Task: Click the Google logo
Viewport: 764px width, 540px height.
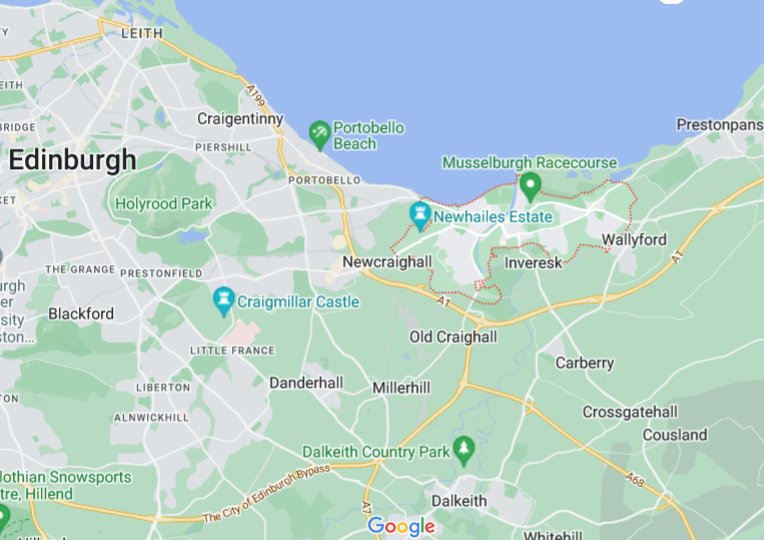Action: pos(401,526)
